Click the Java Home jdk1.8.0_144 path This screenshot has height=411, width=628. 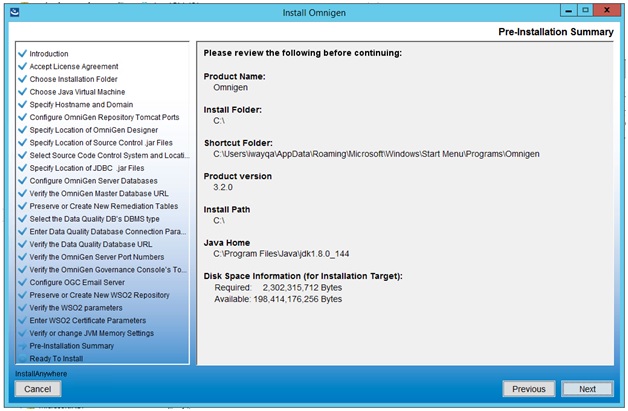(281, 254)
